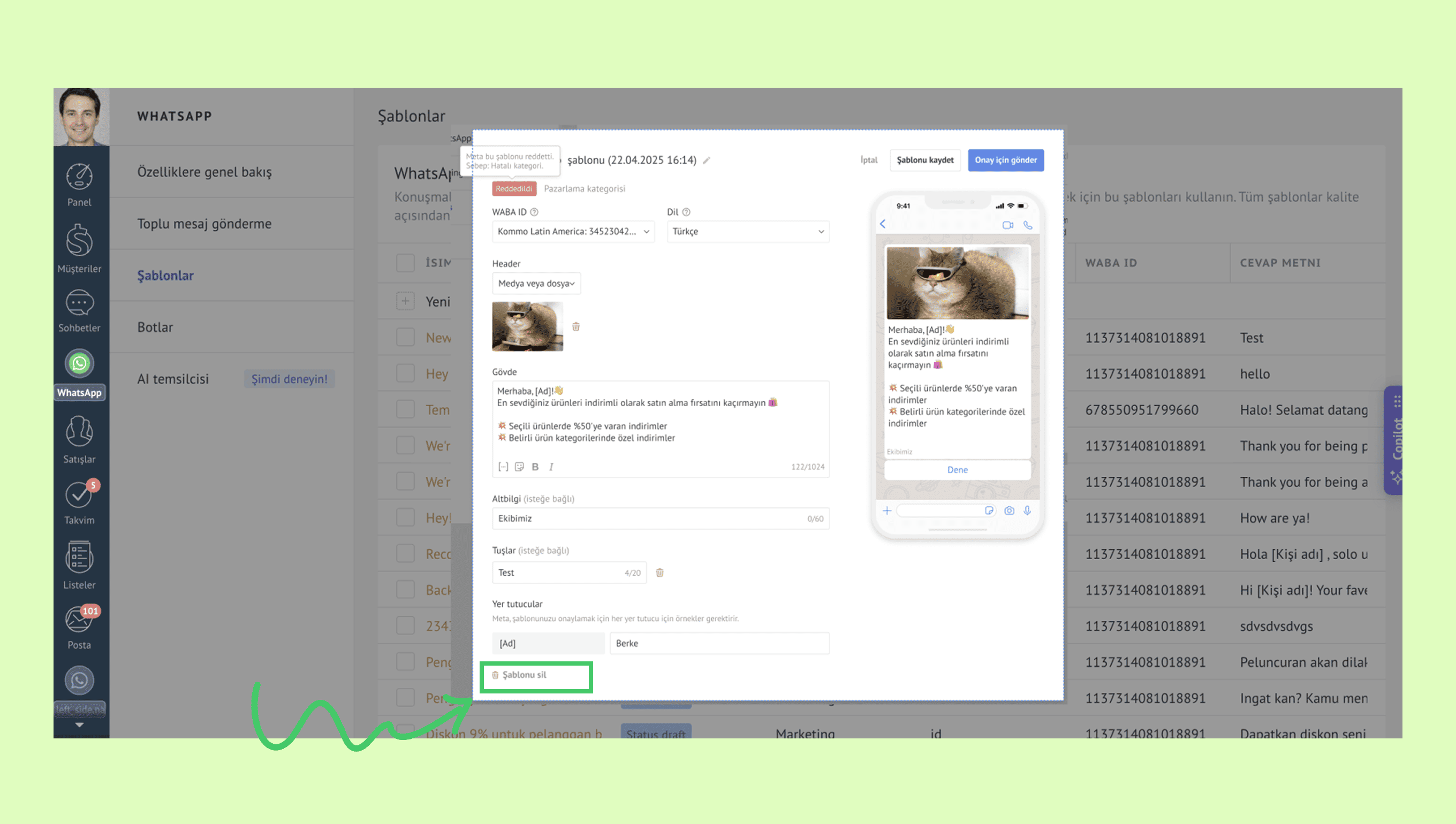Tick the checkbox for the Hey row
The width and height of the screenshot is (1456, 824).
pyautogui.click(x=405, y=373)
